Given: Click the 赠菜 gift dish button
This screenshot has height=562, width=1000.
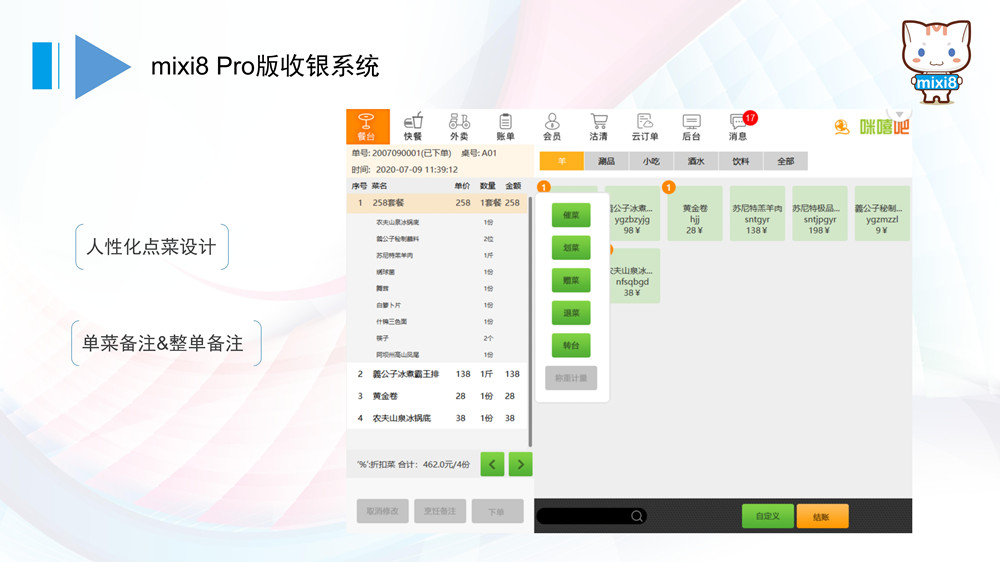Looking at the screenshot, I should (571, 280).
